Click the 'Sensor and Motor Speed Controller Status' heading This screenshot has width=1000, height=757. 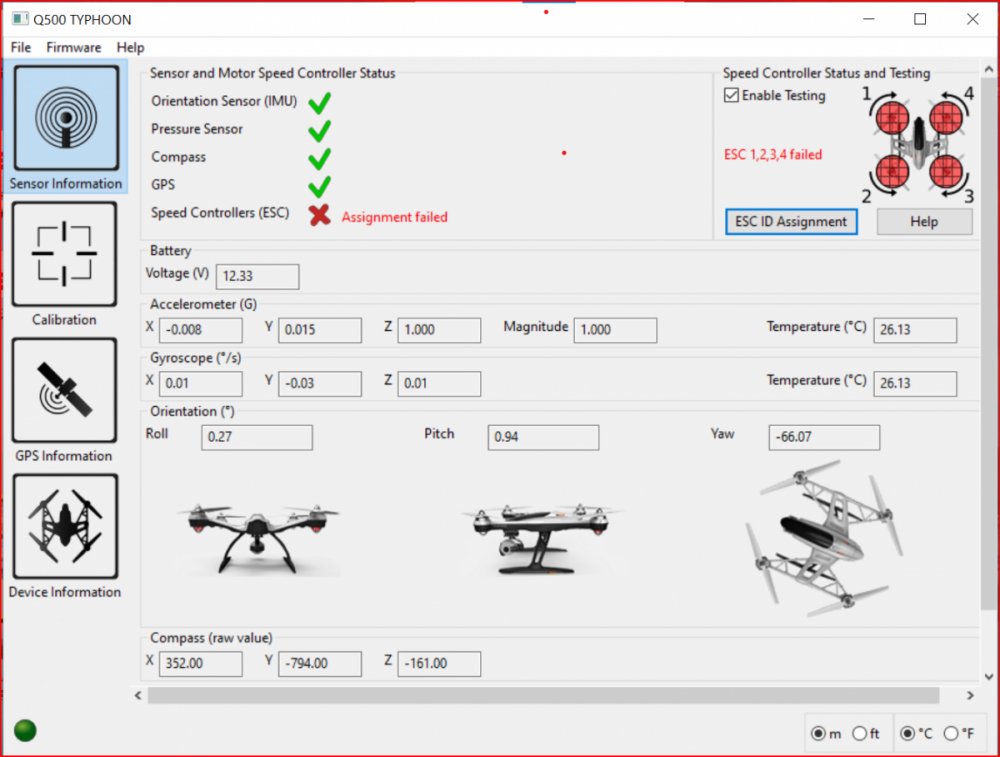coord(272,73)
